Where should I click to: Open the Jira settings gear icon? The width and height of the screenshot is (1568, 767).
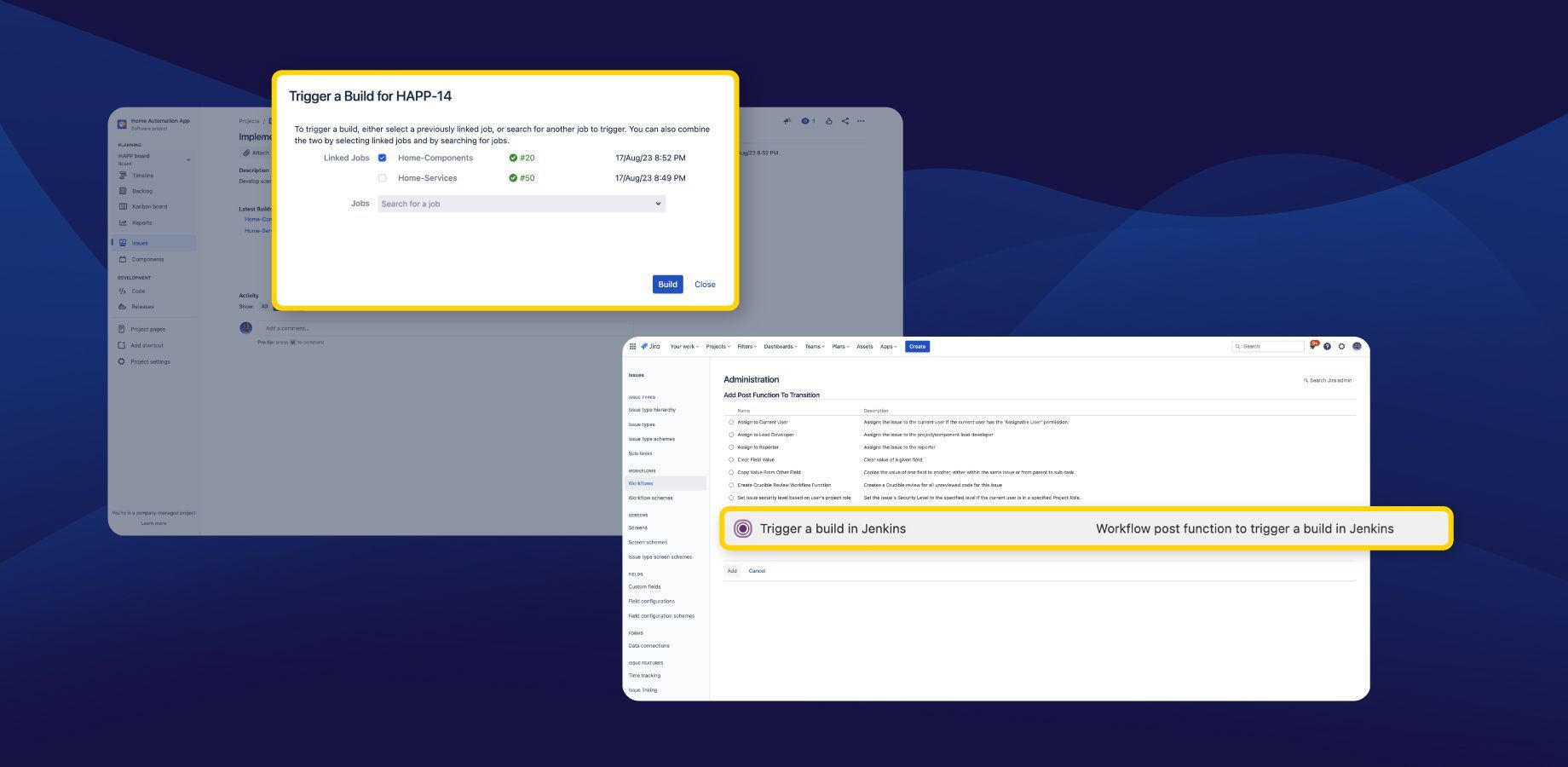point(1341,346)
